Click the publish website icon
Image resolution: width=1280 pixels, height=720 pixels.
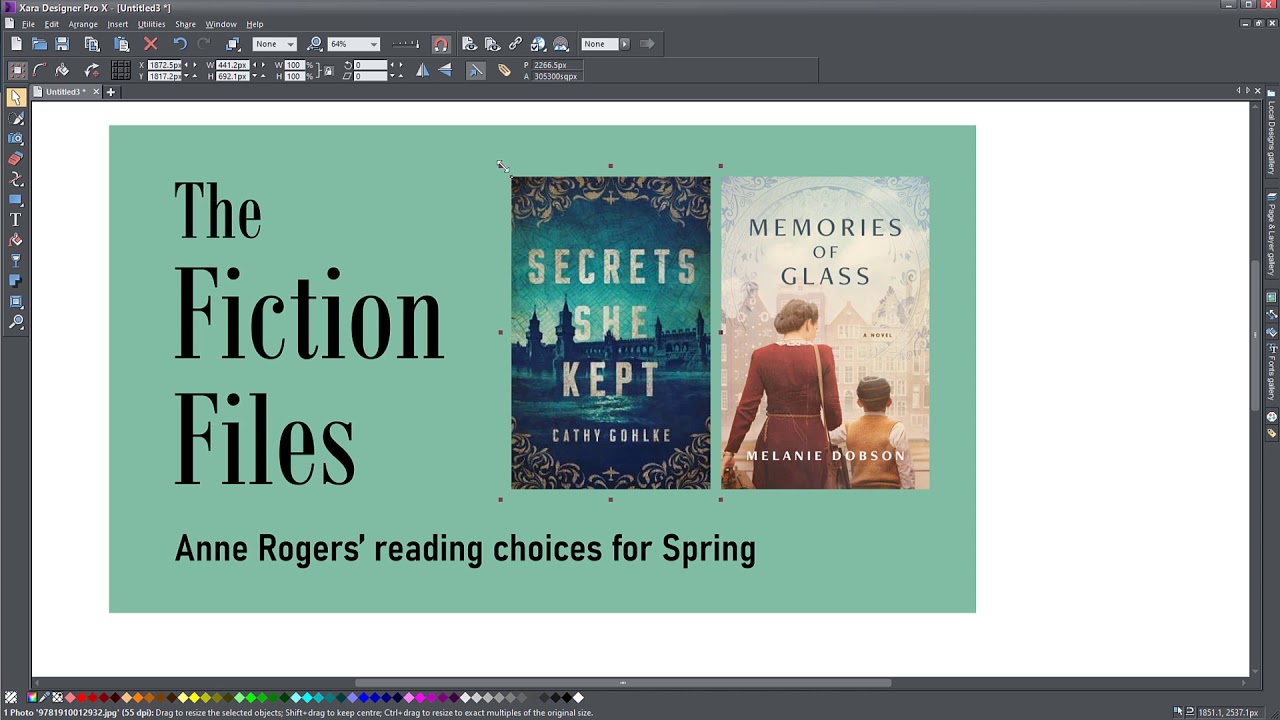pos(561,44)
